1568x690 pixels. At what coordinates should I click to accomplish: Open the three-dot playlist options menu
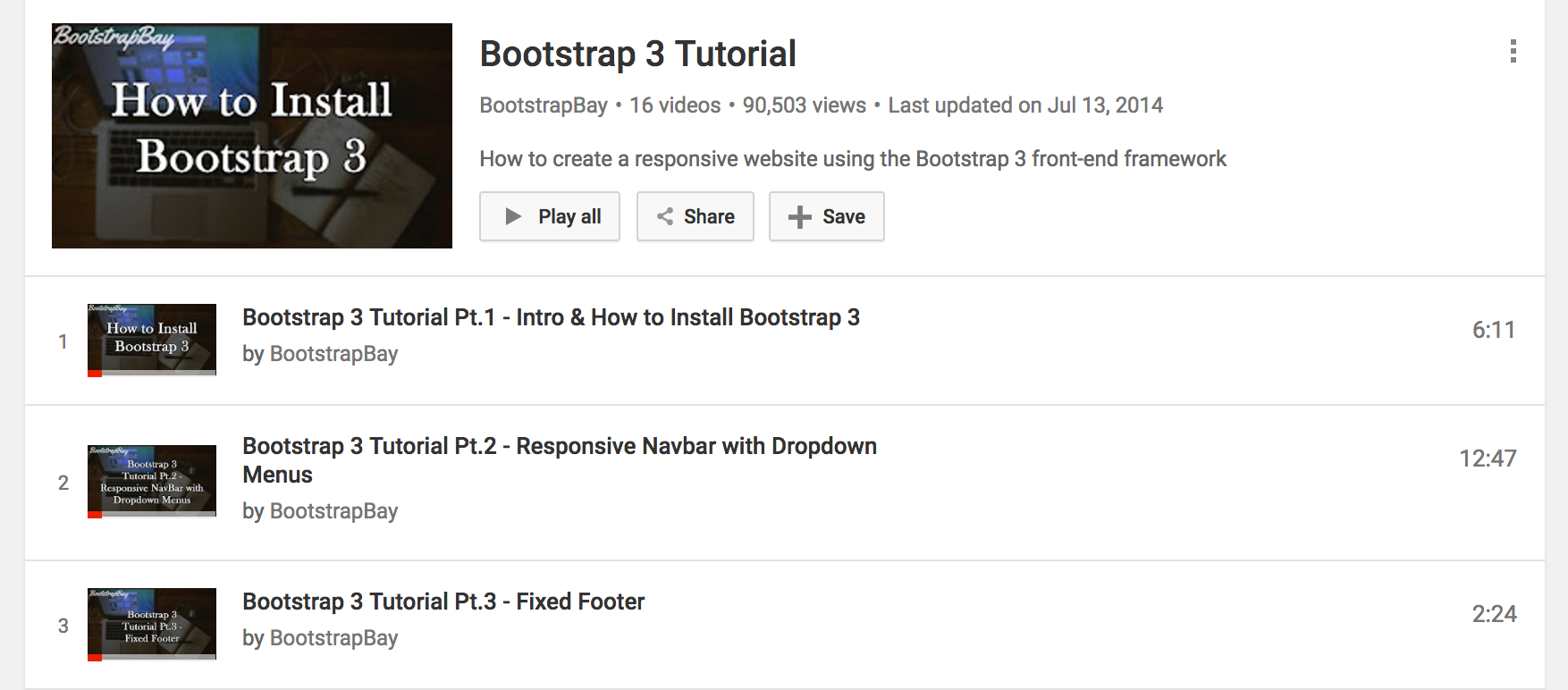(x=1513, y=52)
